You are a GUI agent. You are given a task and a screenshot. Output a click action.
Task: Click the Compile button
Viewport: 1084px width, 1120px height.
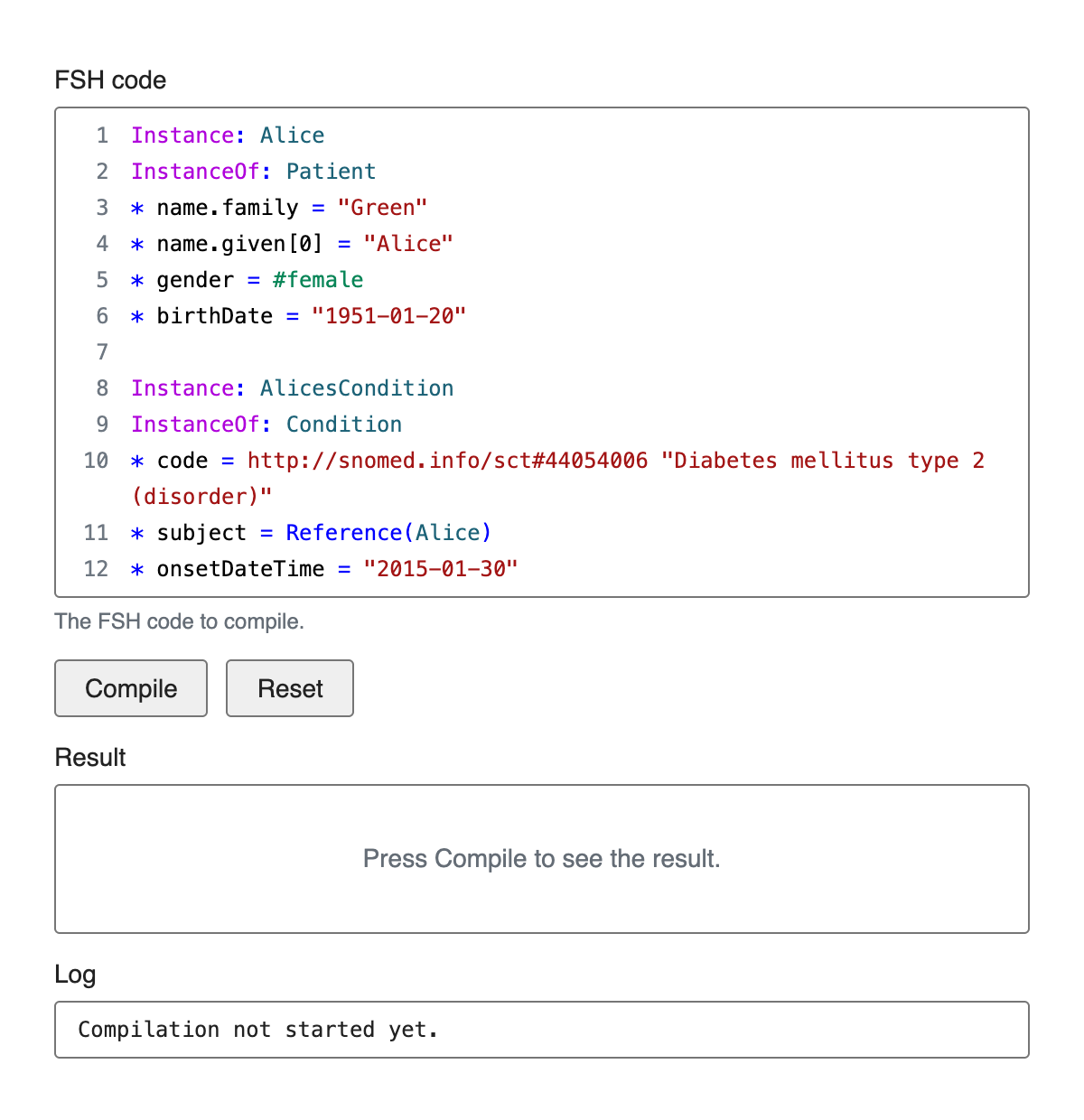click(131, 688)
